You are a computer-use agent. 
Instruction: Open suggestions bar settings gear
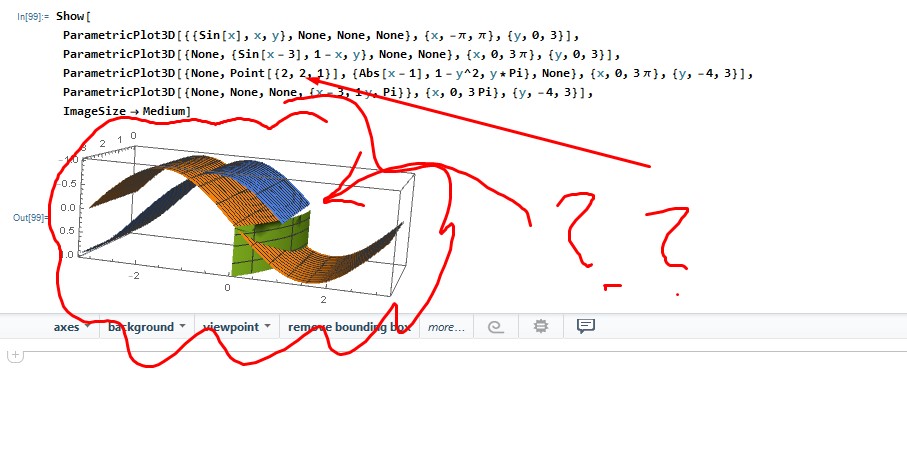540,327
